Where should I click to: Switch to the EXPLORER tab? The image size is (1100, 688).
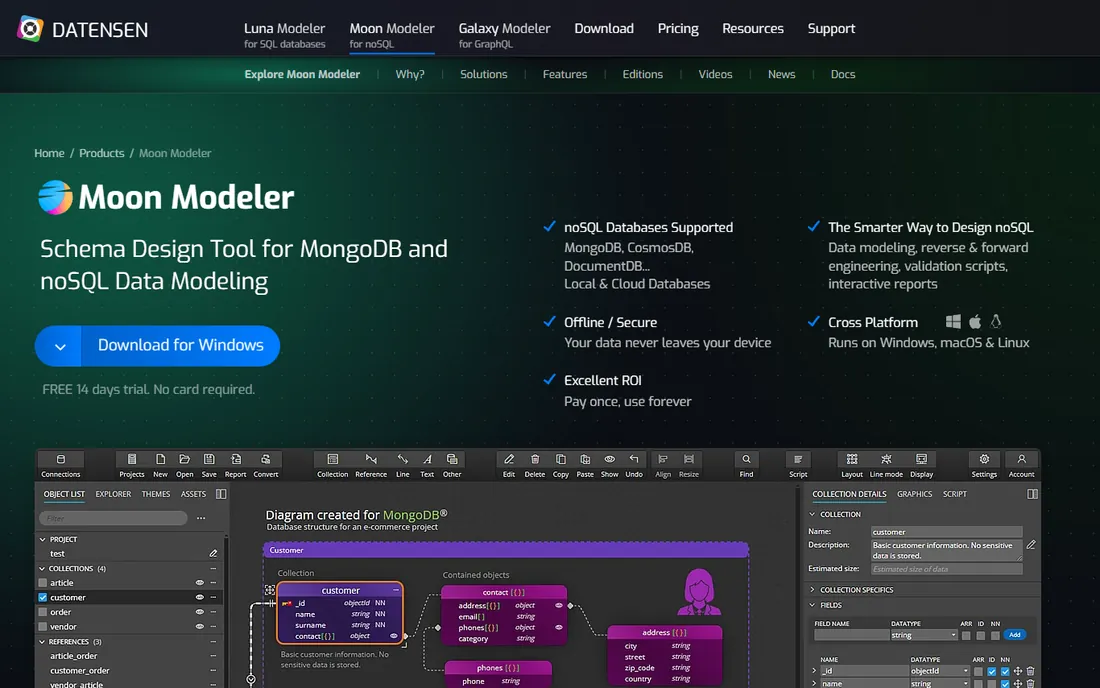113,494
